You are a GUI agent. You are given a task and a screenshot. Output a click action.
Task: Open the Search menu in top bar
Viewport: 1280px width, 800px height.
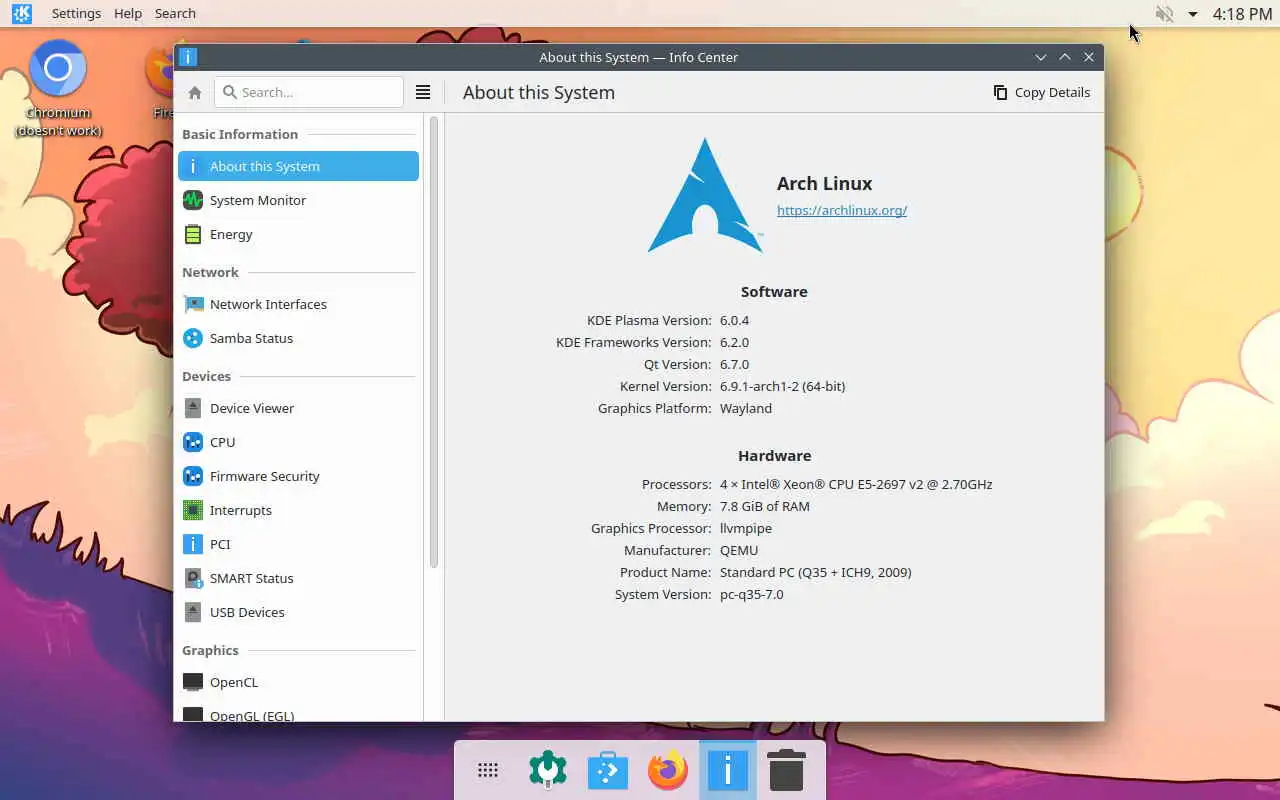[x=175, y=13]
